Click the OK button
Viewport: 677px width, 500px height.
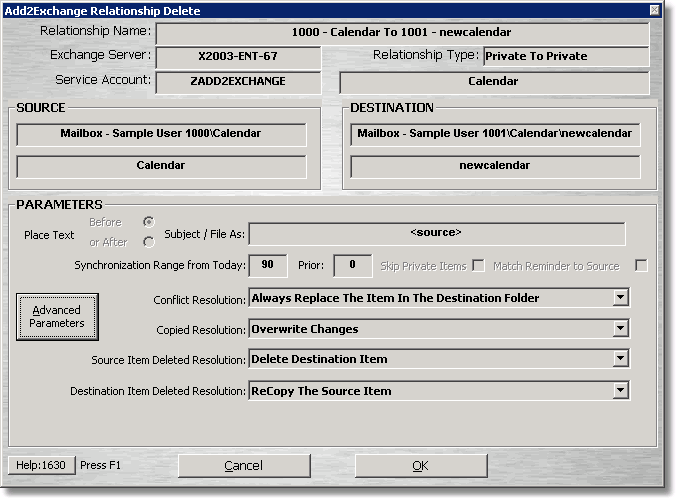point(421,465)
